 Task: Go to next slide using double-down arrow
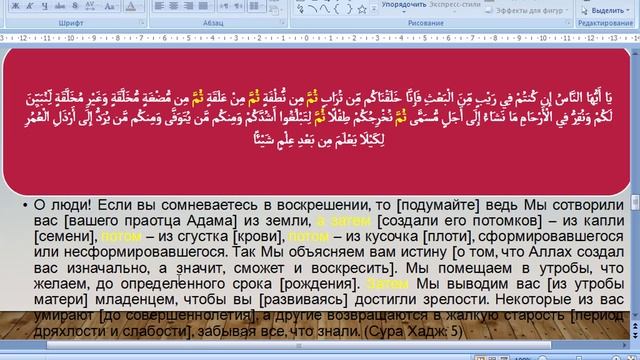tap(636, 335)
